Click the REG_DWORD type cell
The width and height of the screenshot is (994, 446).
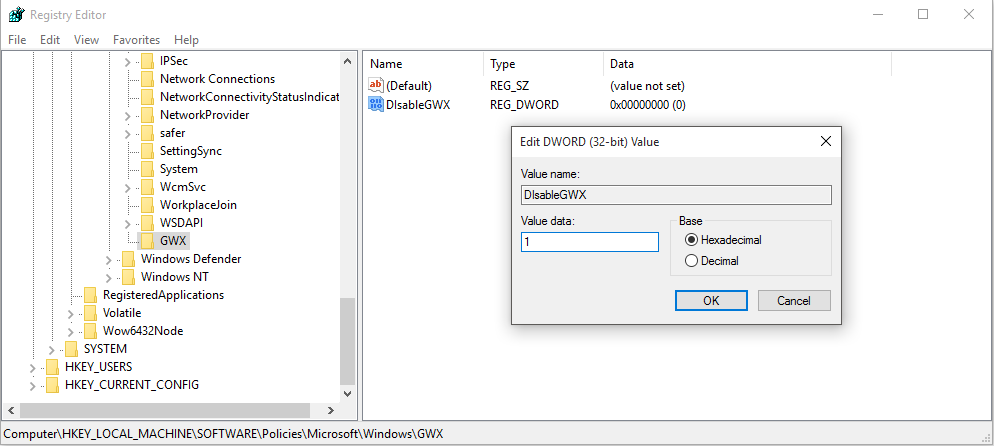[524, 105]
